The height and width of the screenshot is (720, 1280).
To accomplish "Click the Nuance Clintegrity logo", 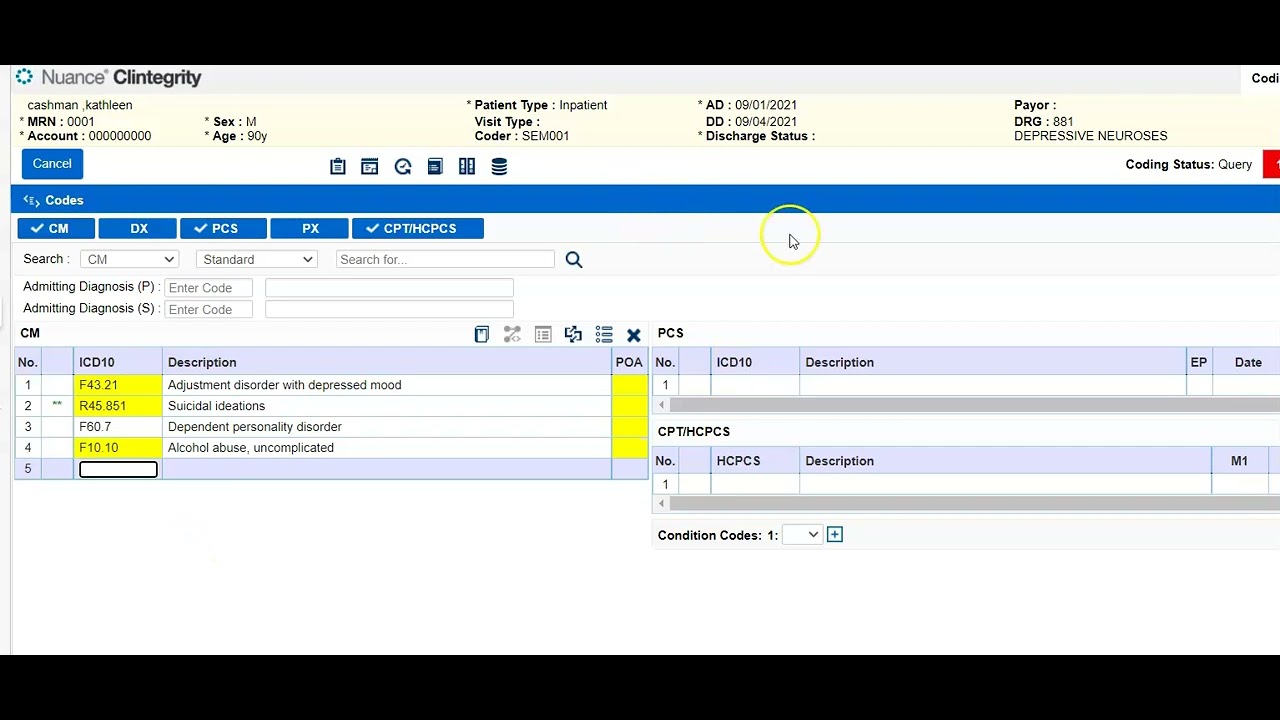I will [x=109, y=77].
